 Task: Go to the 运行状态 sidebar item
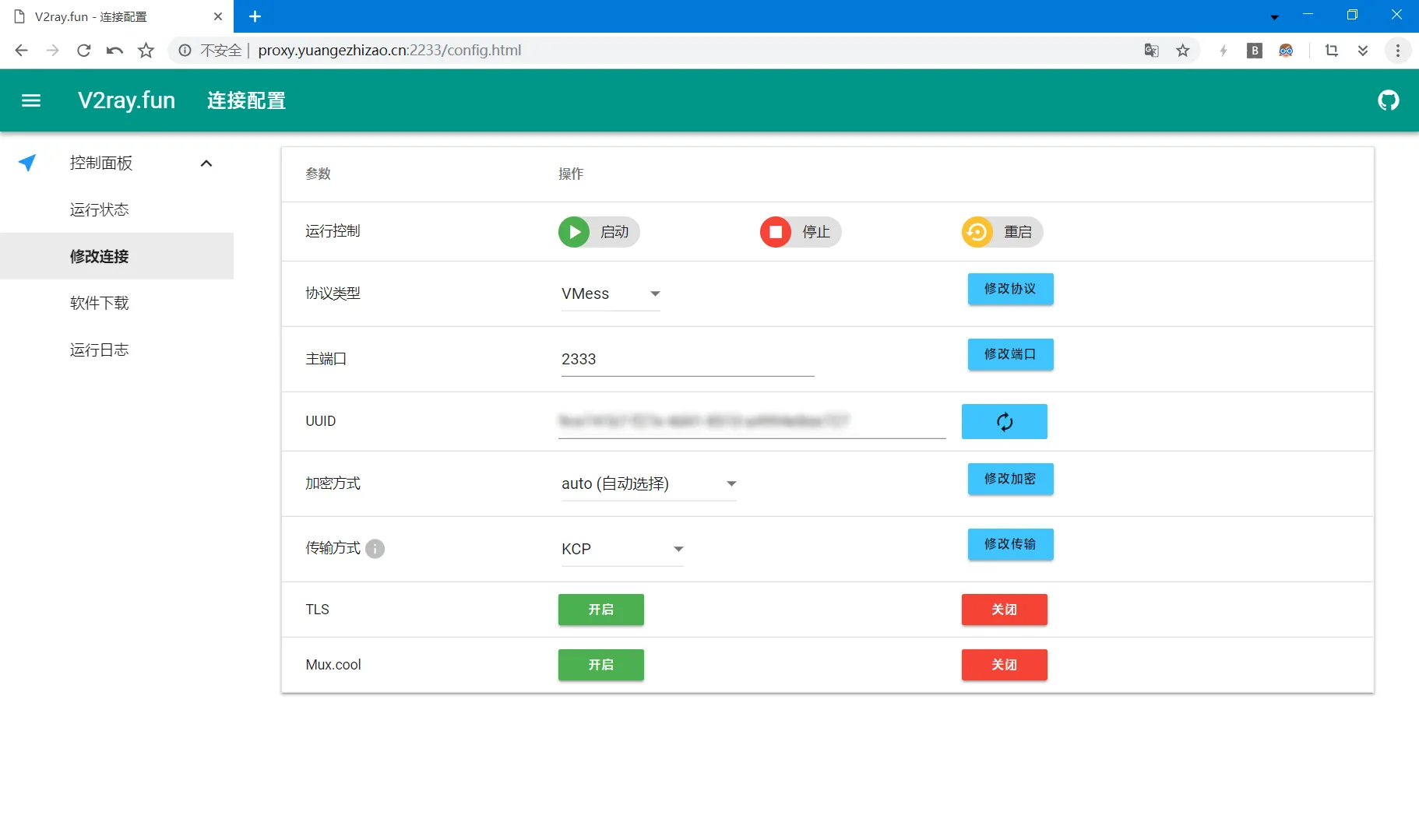117,209
